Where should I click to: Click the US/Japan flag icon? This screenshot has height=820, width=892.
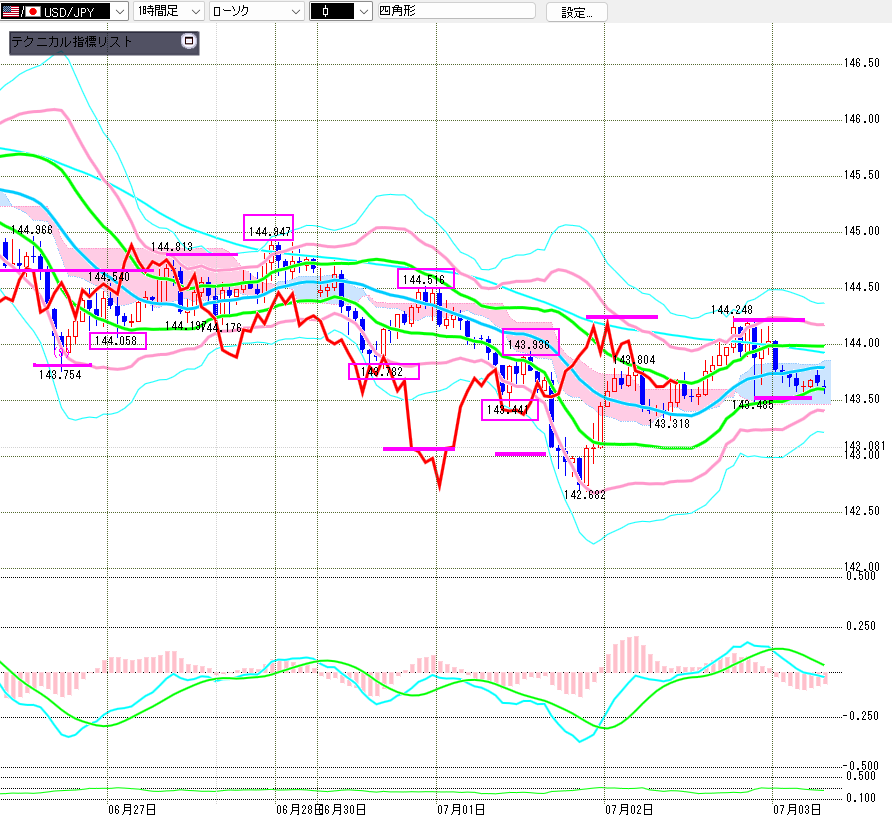point(22,11)
